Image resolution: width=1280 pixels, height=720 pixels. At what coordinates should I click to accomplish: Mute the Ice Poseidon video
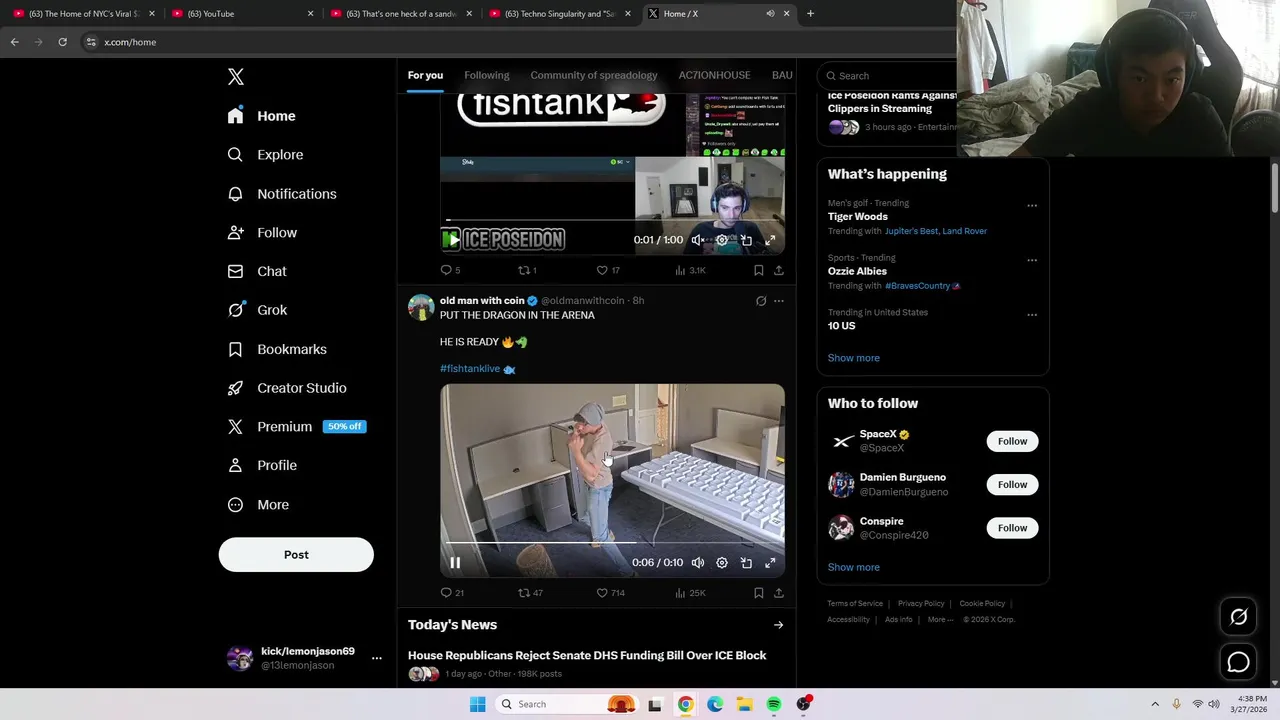(698, 240)
